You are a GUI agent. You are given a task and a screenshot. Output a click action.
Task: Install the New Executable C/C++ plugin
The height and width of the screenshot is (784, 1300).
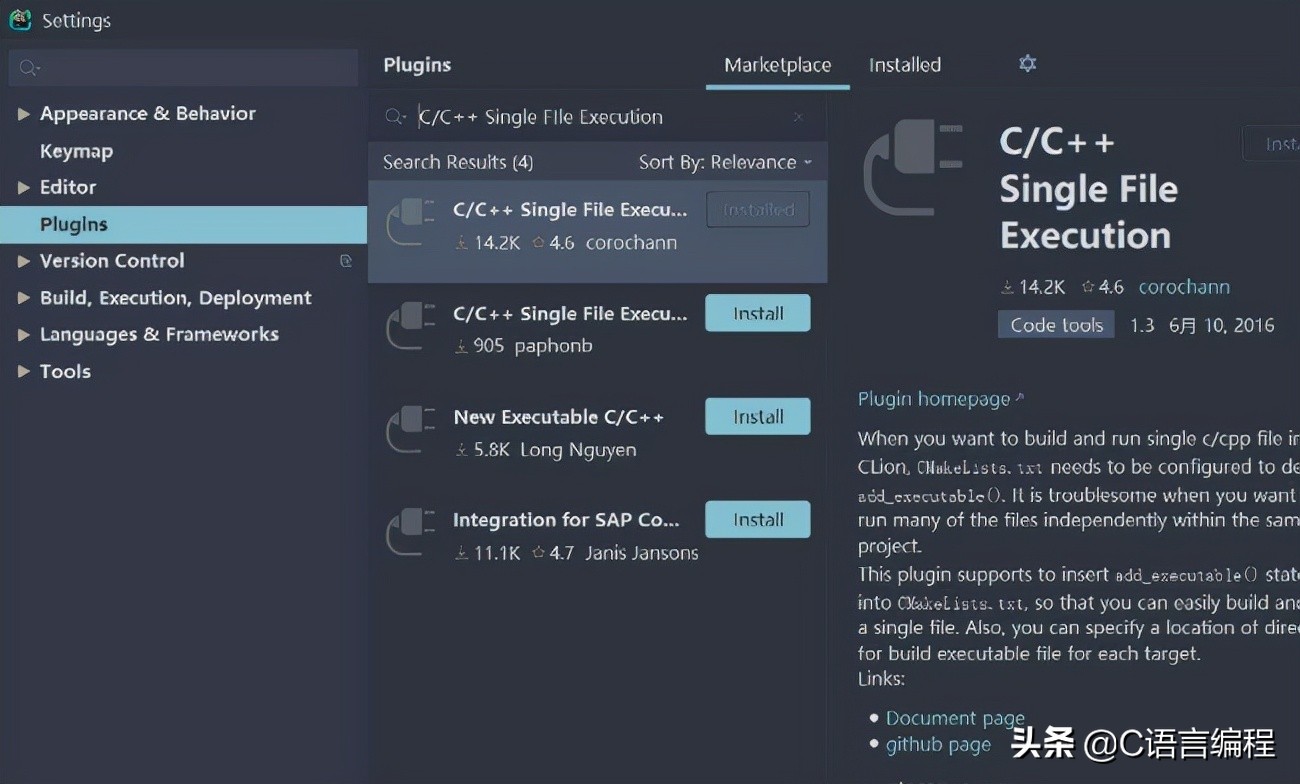(x=758, y=416)
